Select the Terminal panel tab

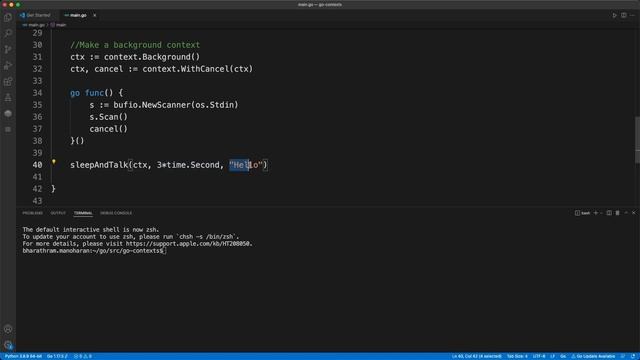pyautogui.click(x=83, y=213)
